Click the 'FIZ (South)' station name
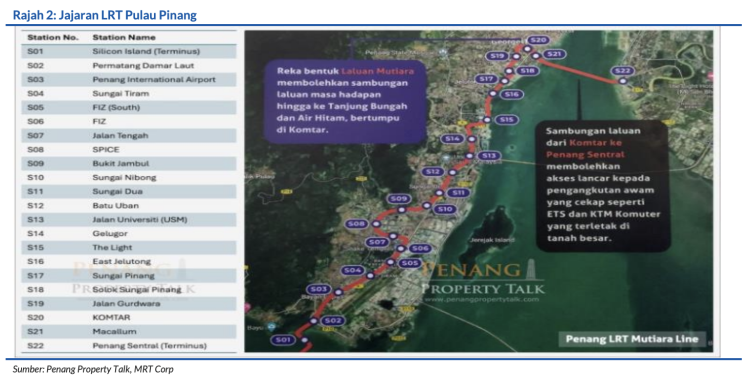The width and height of the screenshot is (750, 375). [x=116, y=108]
